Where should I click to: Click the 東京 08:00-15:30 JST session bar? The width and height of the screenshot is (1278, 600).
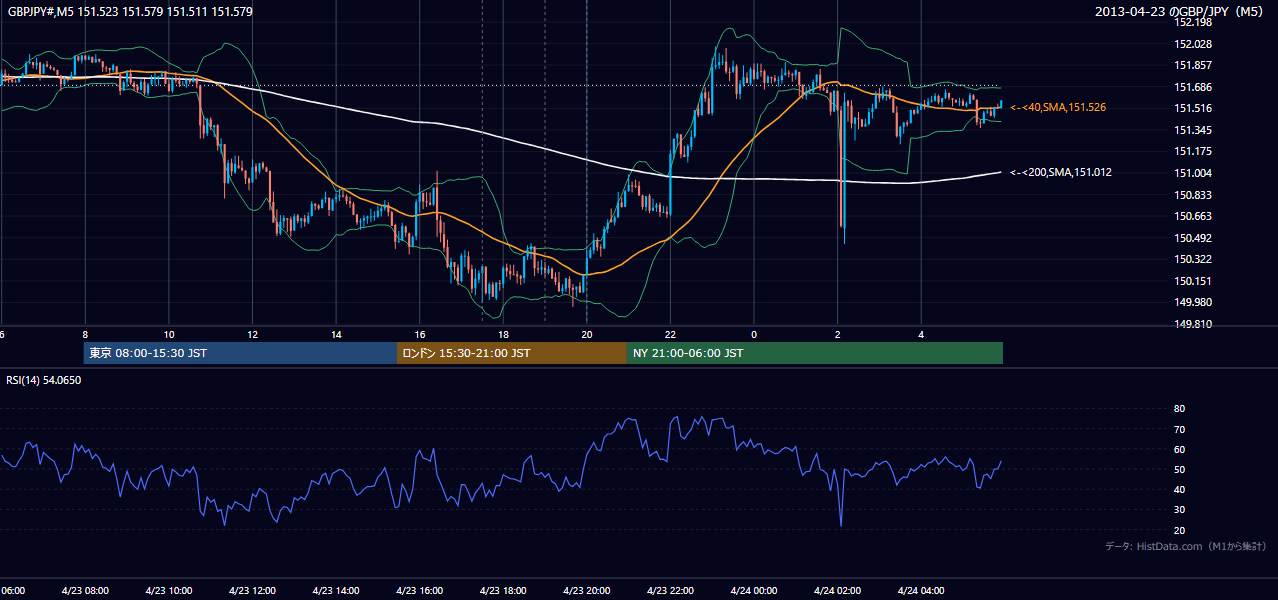point(241,353)
